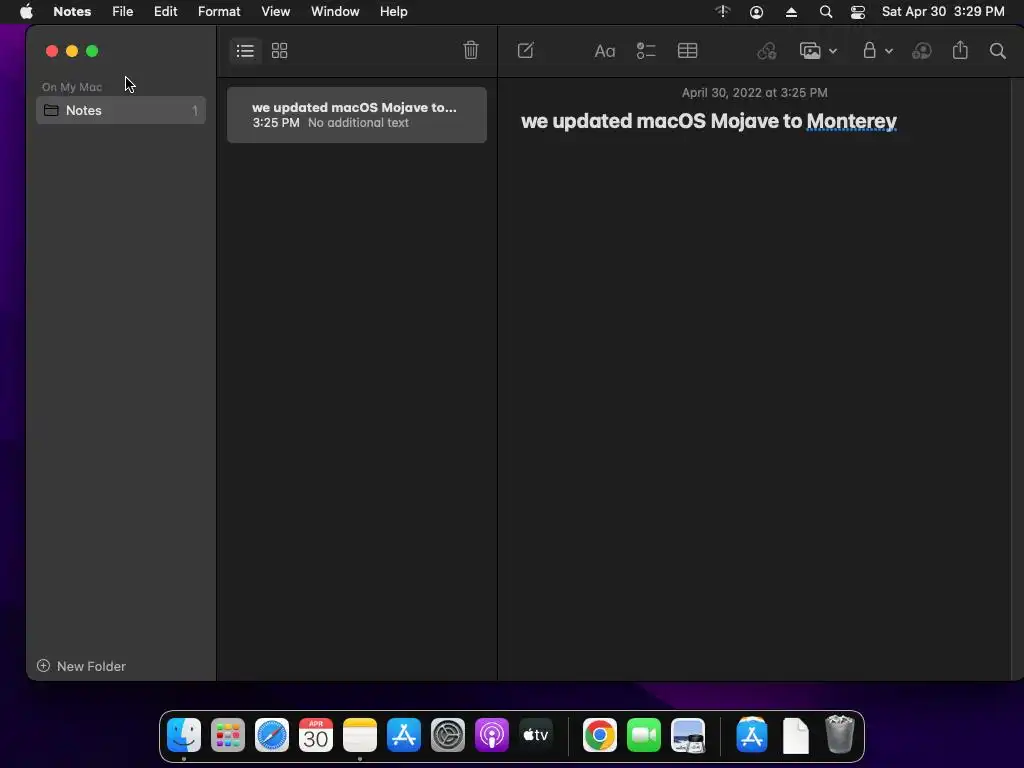Image resolution: width=1024 pixels, height=768 pixels.
Task: Switch to list view in Notes
Action: pos(246,51)
